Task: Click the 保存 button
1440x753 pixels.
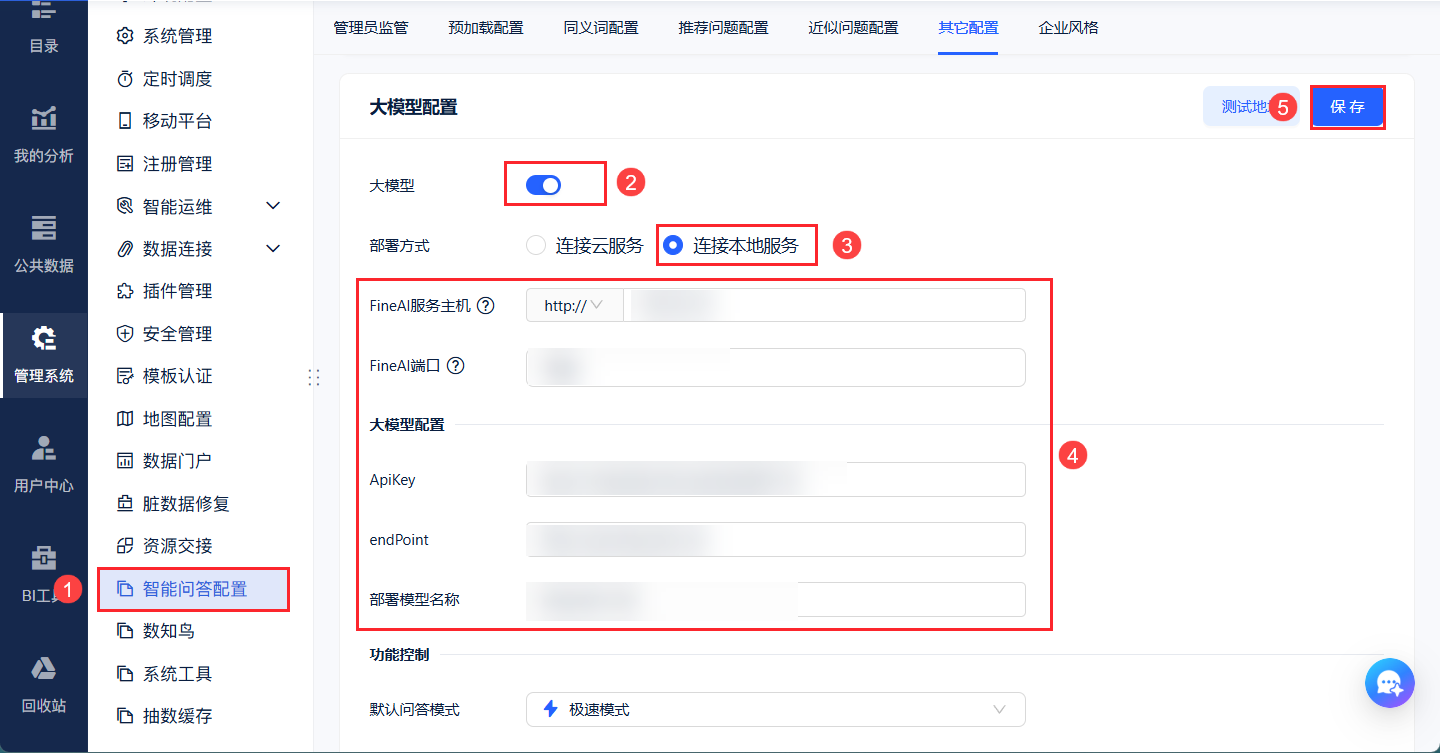Action: pyautogui.click(x=1347, y=107)
